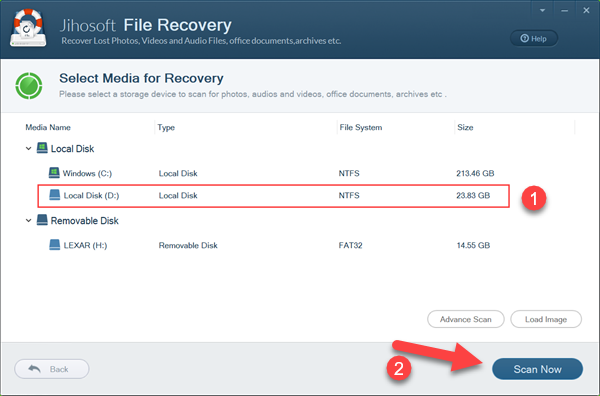Click the Local Disk group drive icon

tap(42, 148)
